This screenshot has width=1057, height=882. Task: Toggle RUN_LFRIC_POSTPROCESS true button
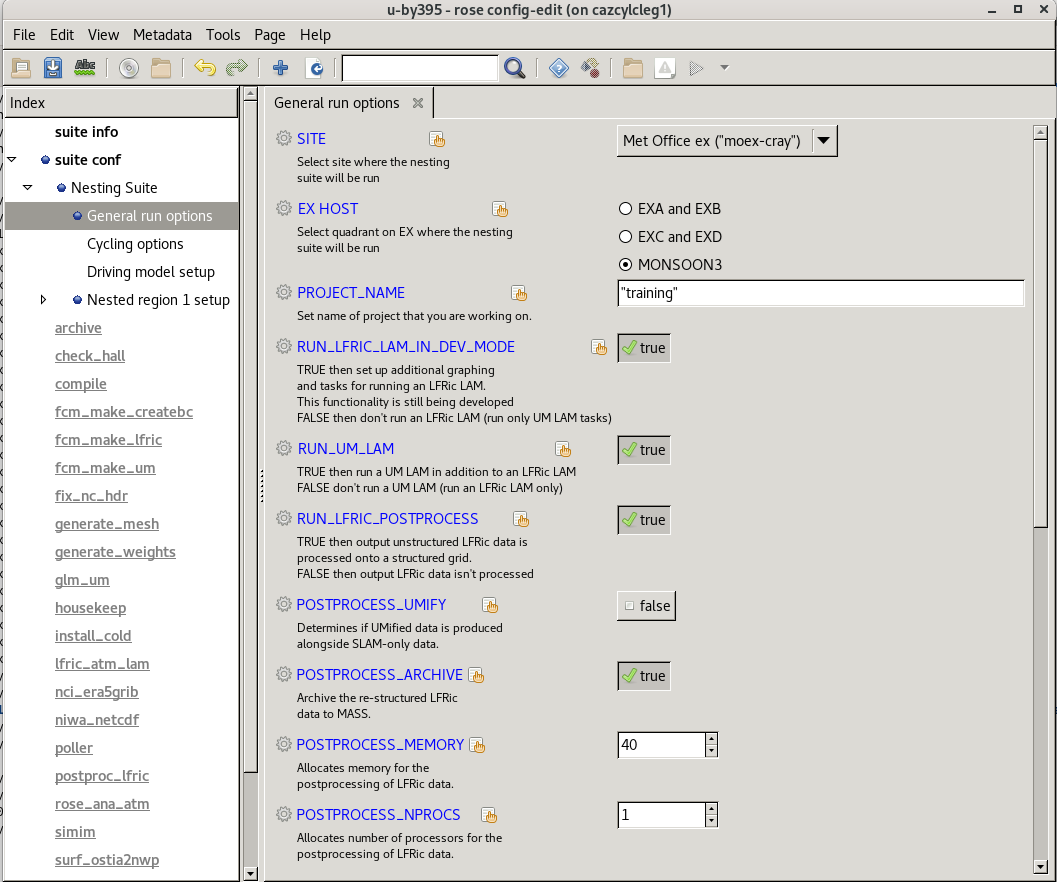click(644, 520)
